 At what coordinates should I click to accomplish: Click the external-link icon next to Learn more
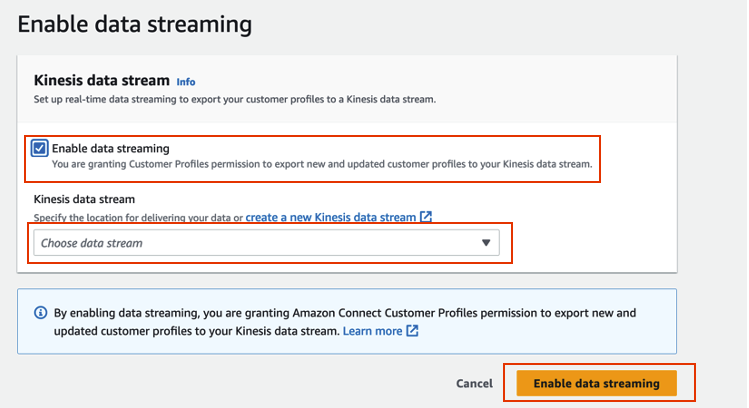point(413,330)
